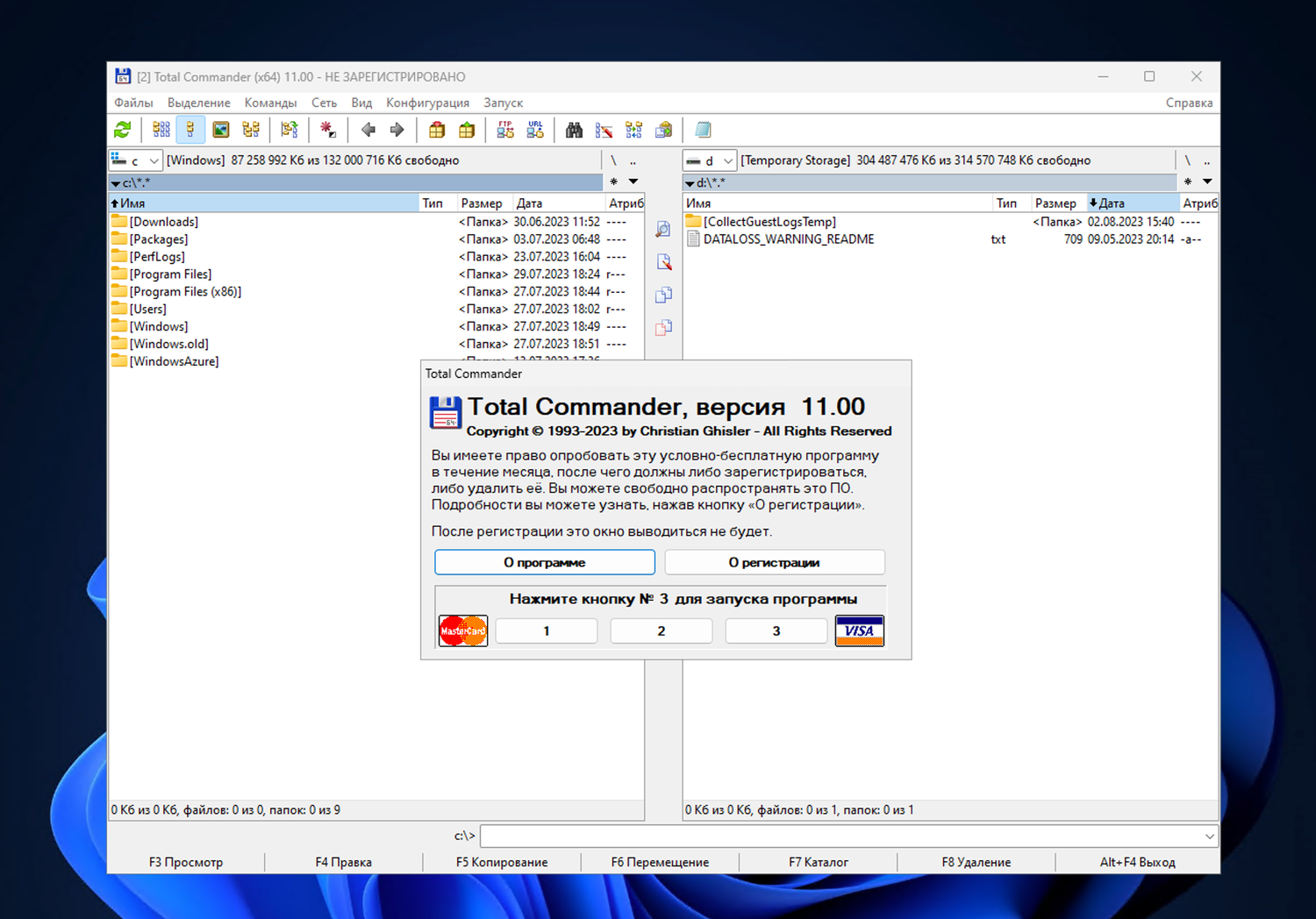Click F4 Правка button
Screen dimensions: 1316x919
(x=344, y=862)
